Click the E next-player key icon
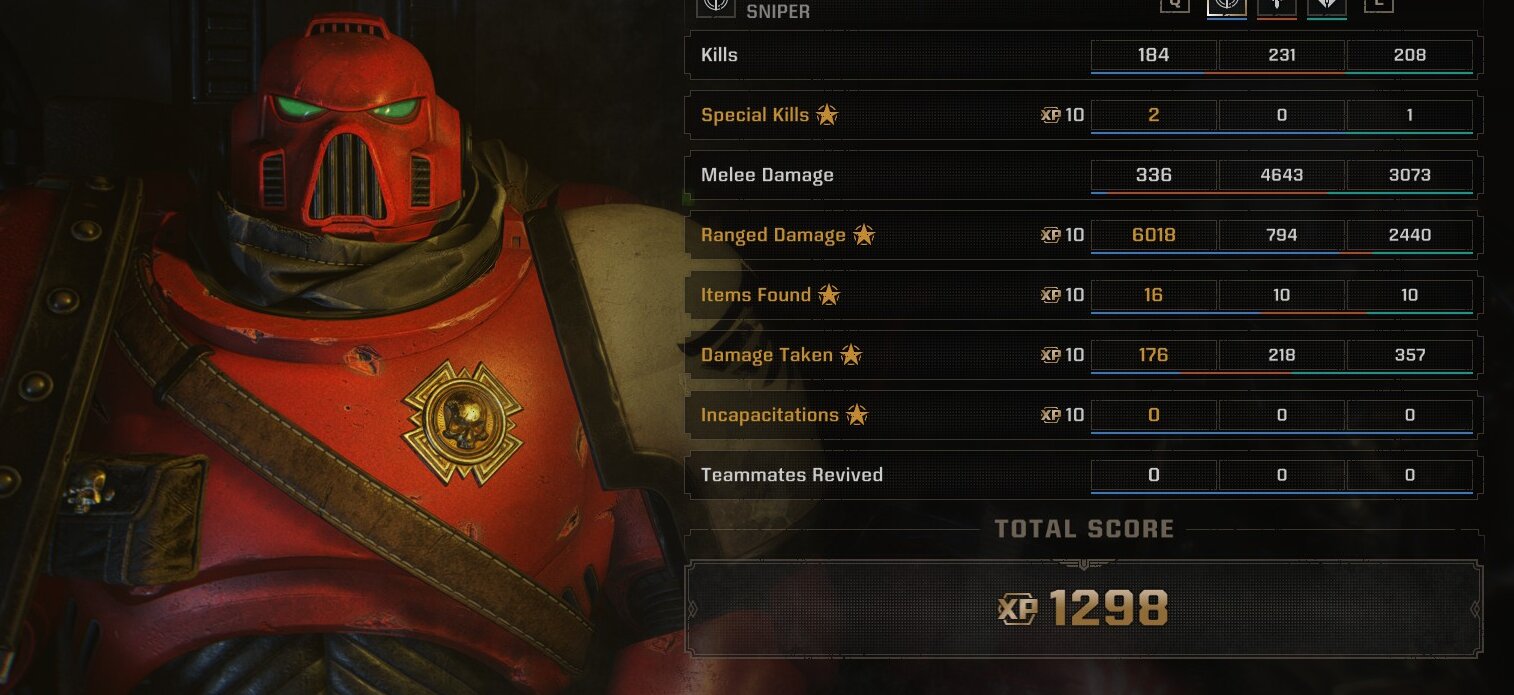The width and height of the screenshot is (1514, 695). (x=1379, y=5)
